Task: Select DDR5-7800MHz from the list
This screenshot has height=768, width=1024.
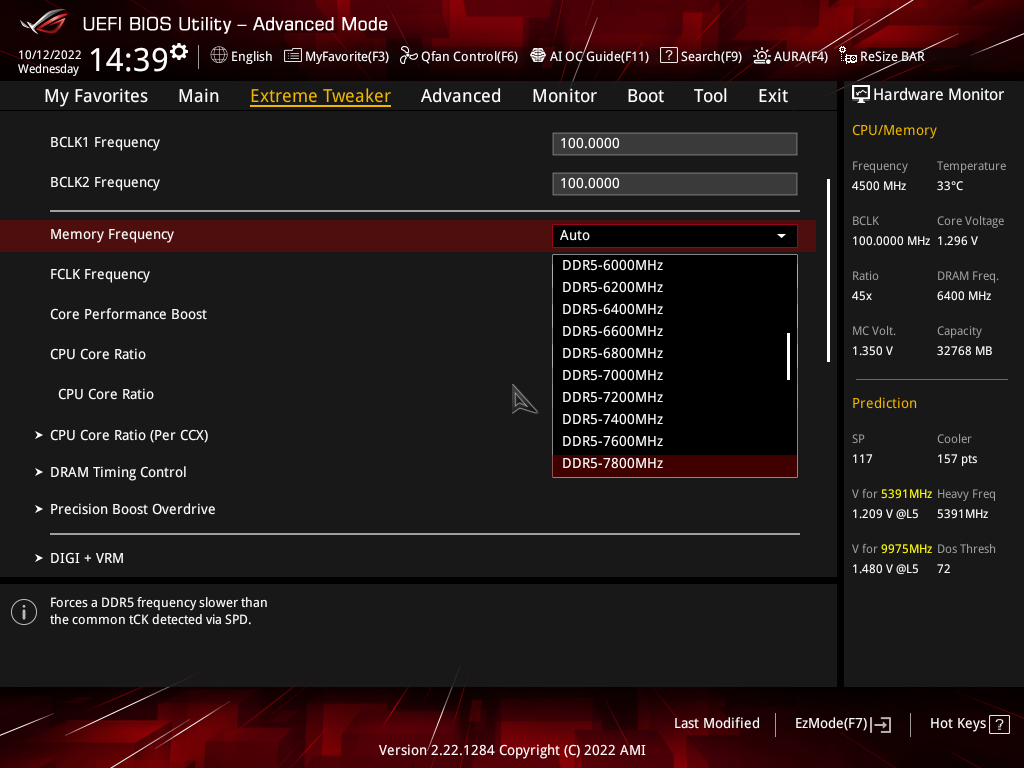Action: [612, 464]
